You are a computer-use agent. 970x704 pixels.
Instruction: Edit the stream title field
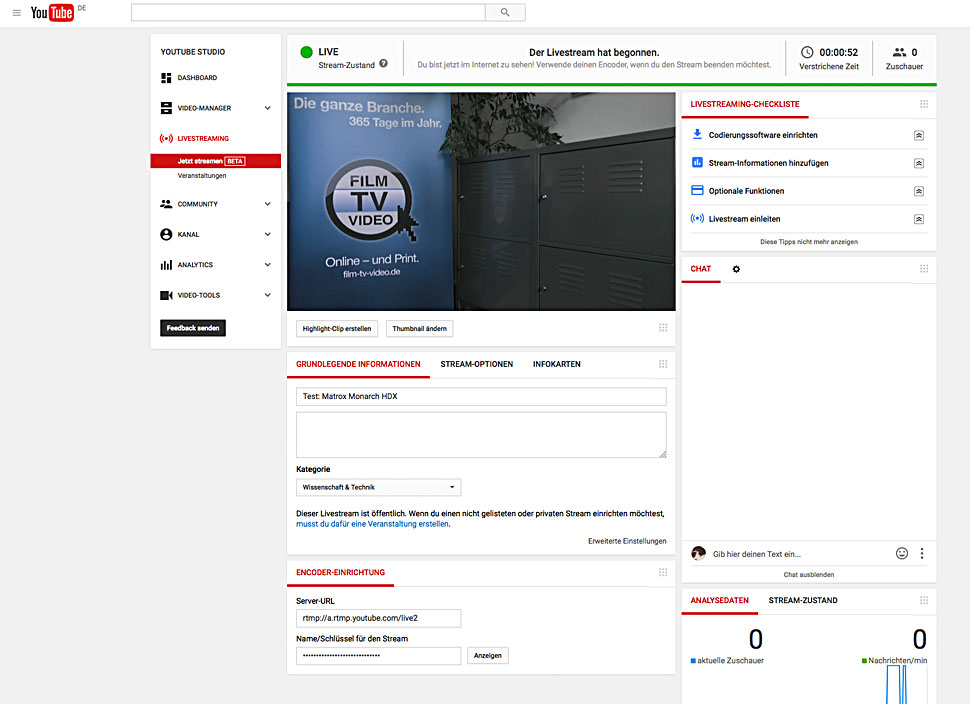[481, 397]
